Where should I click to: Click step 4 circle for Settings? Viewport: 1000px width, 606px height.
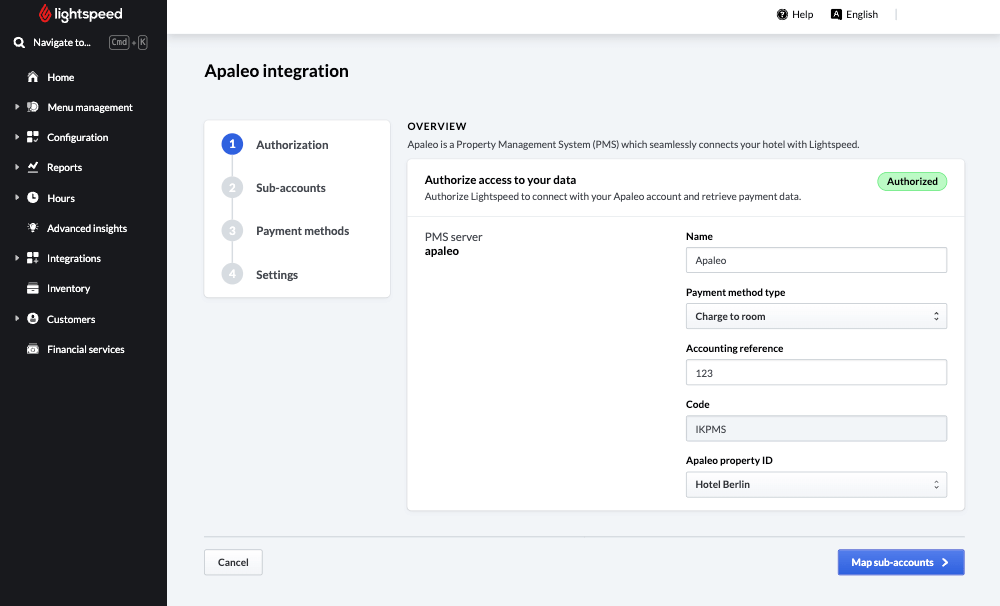[232, 274]
